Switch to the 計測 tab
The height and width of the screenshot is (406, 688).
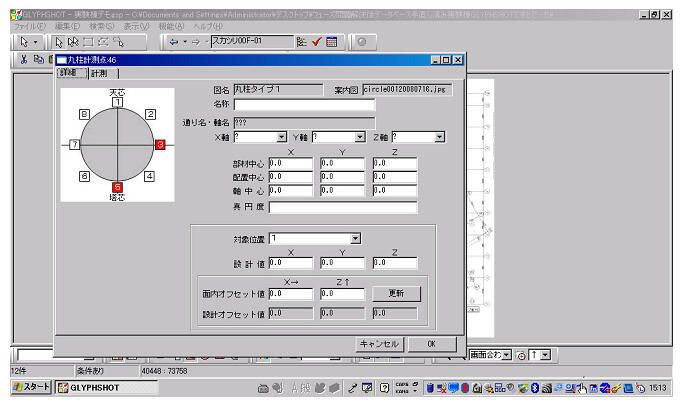coord(99,73)
